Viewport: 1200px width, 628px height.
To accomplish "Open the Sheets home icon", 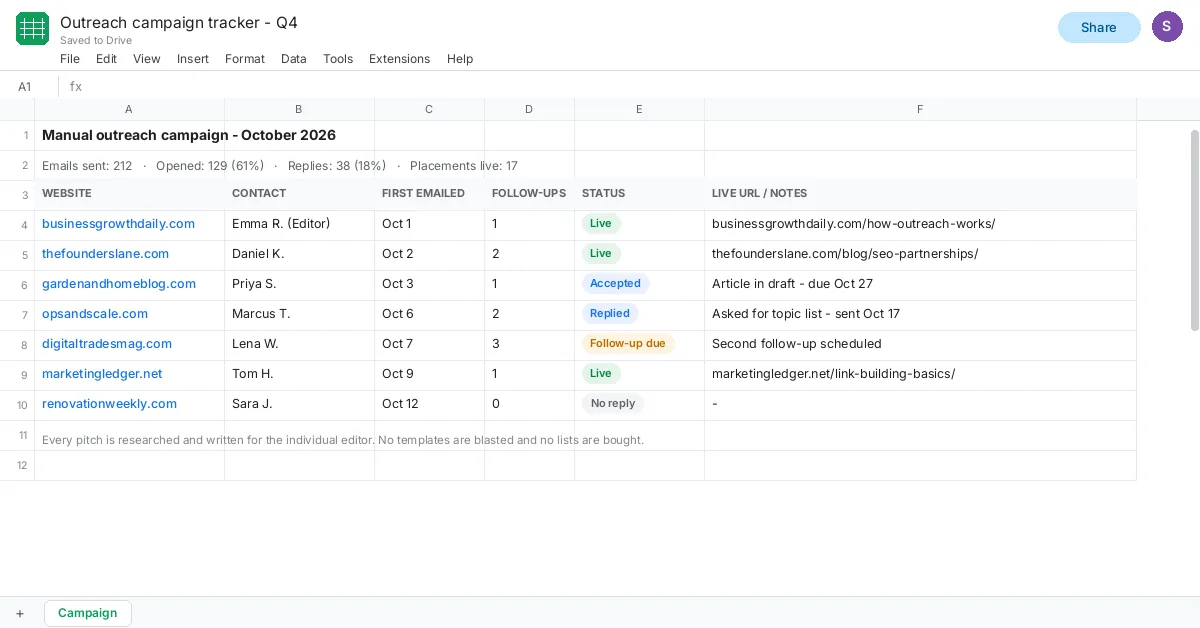I will tap(32, 28).
